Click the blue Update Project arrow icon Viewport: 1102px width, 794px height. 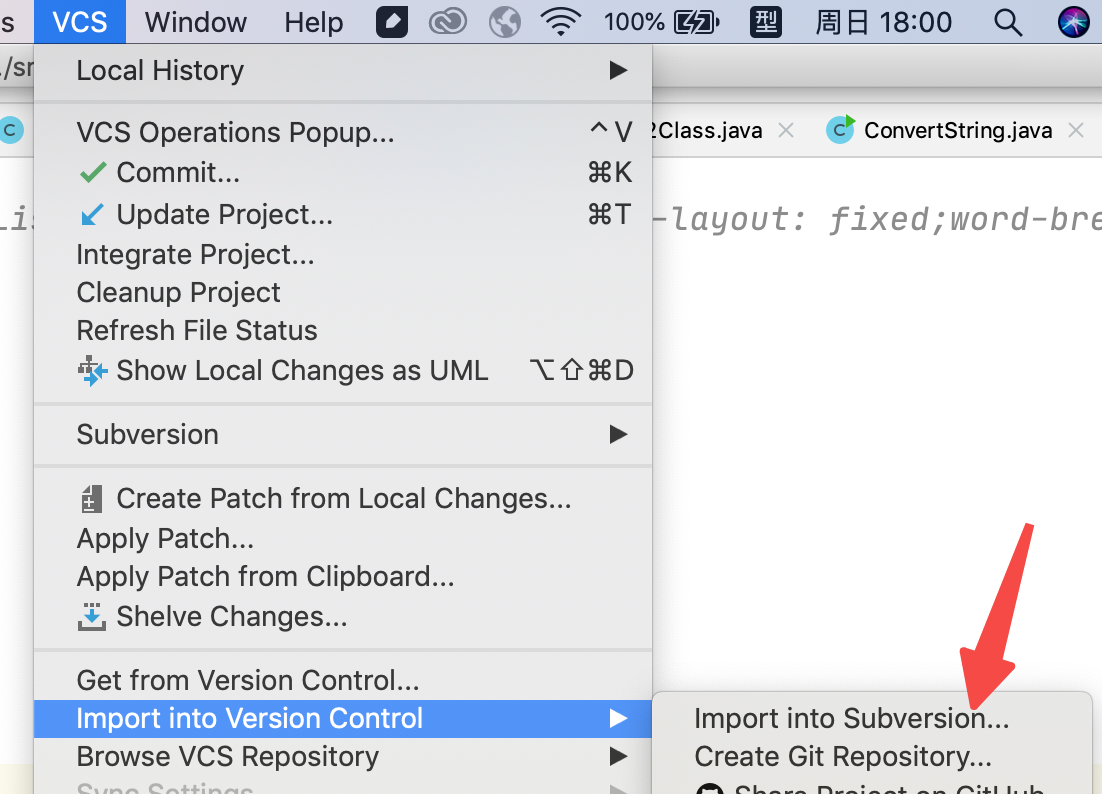[x=92, y=214]
